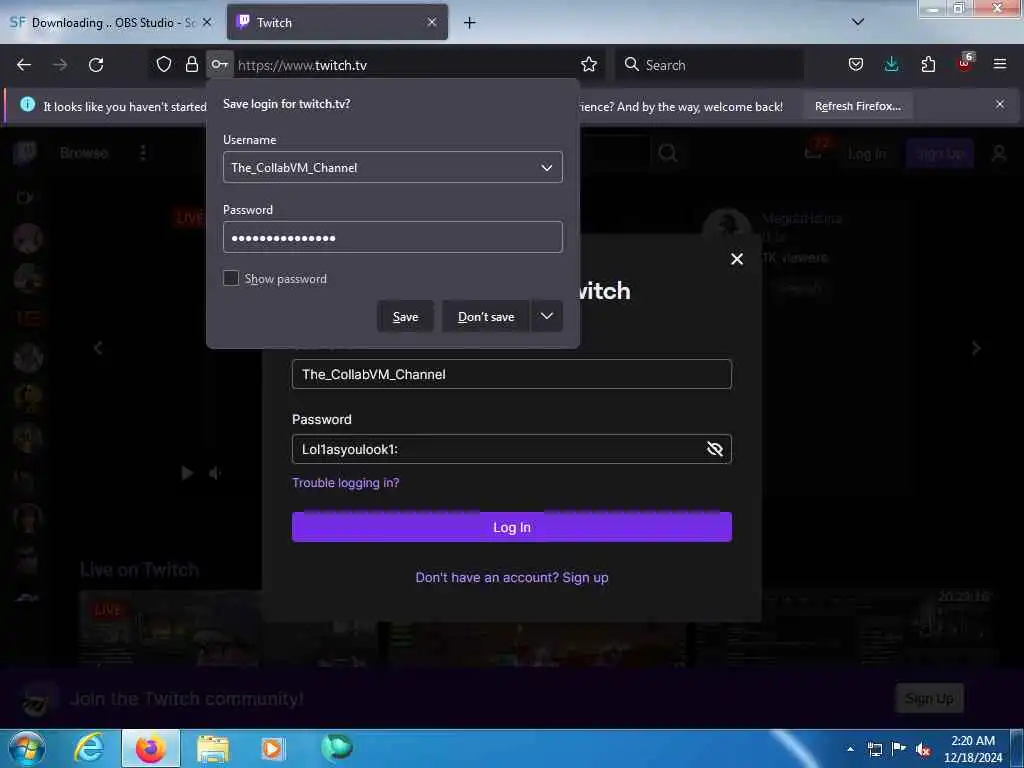Open the tracking protection shield icon
This screenshot has width=1024, height=768.
click(164, 65)
